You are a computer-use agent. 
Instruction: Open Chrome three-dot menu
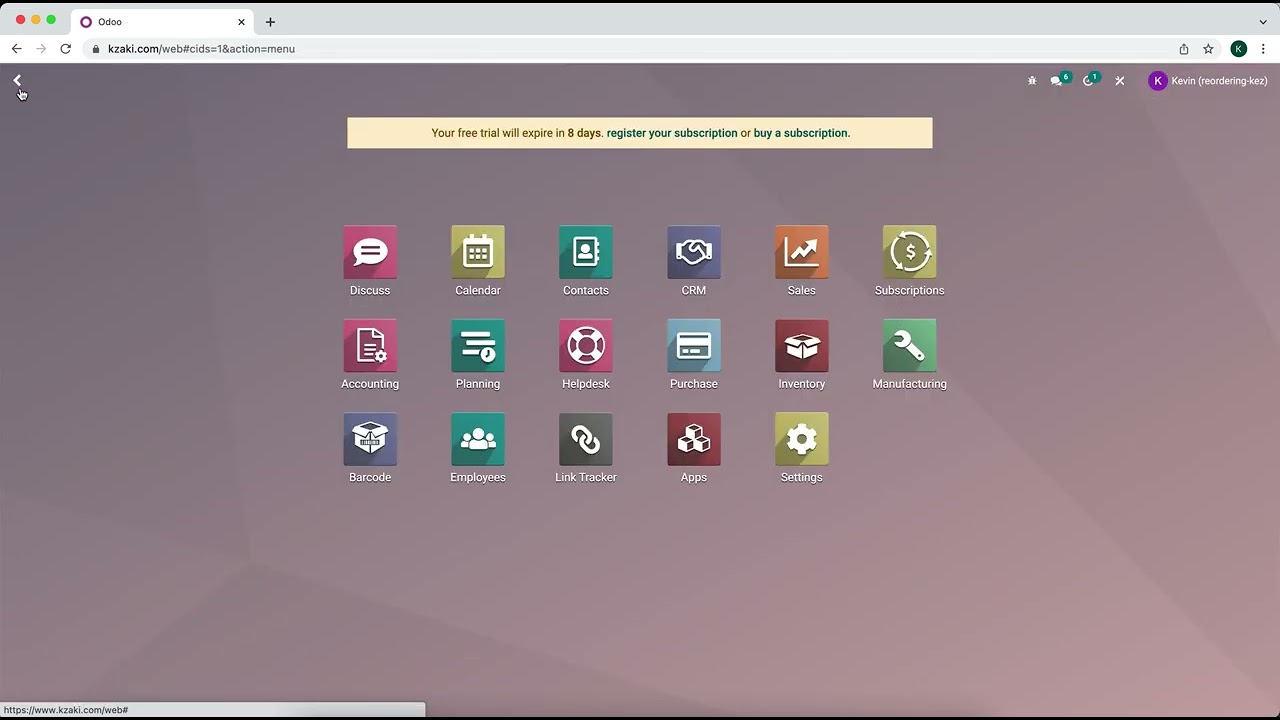pyautogui.click(x=1263, y=49)
